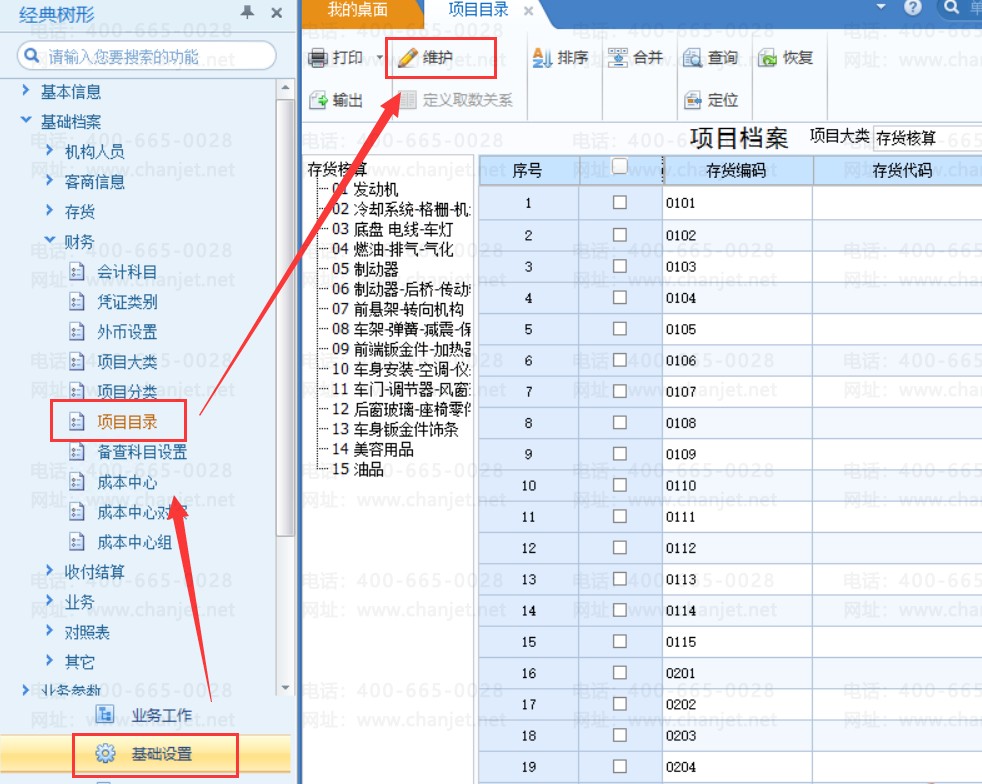
Task: Click the 外币设置 document icon
Action: (76, 331)
